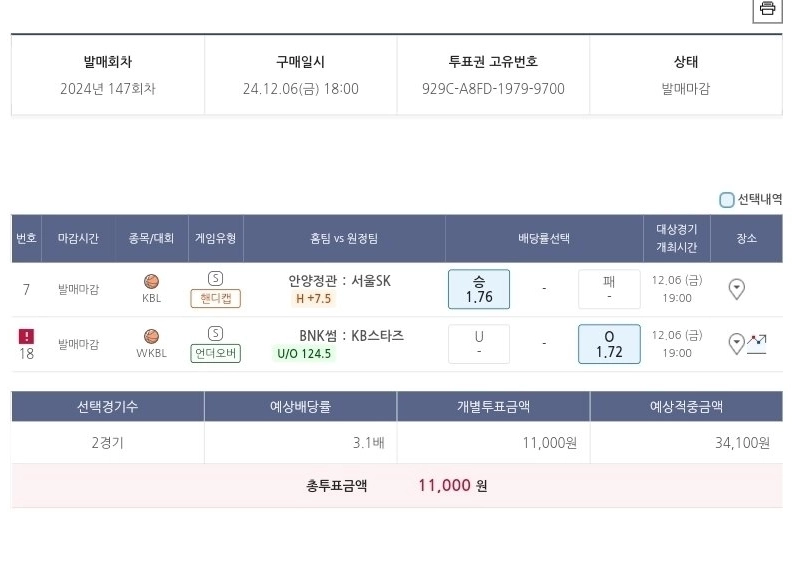Screen dimensions: 800x563
Task: Open venue pin for 안양정관 vs 서울SK
Action: [737, 289]
